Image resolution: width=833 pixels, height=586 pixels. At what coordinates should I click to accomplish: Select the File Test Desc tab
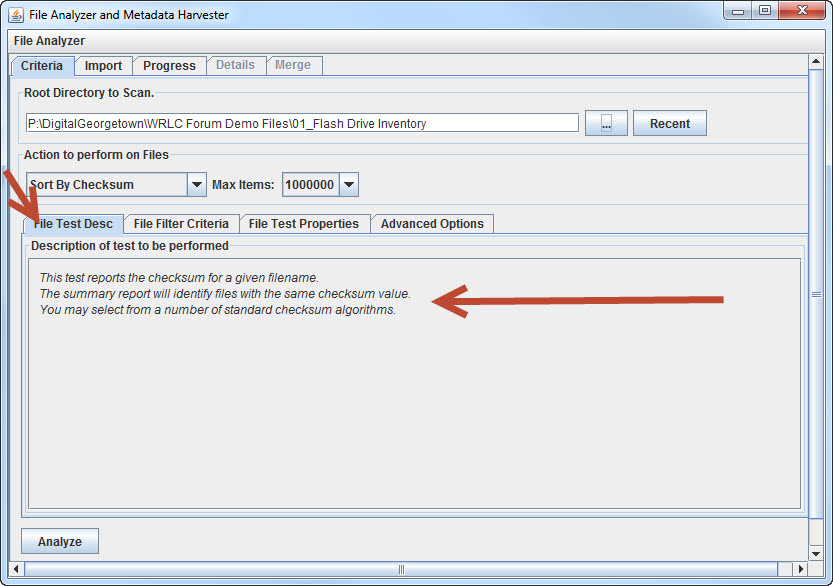73,224
